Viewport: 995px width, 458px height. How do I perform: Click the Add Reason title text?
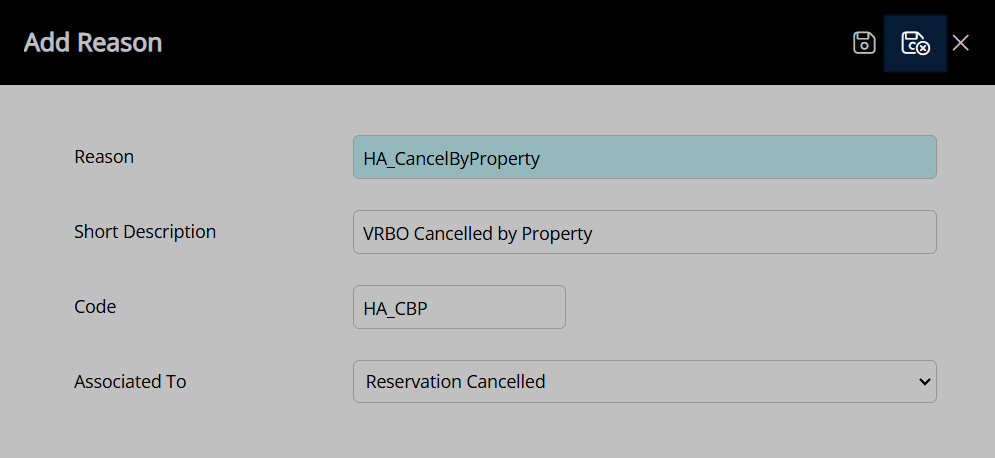click(x=93, y=43)
